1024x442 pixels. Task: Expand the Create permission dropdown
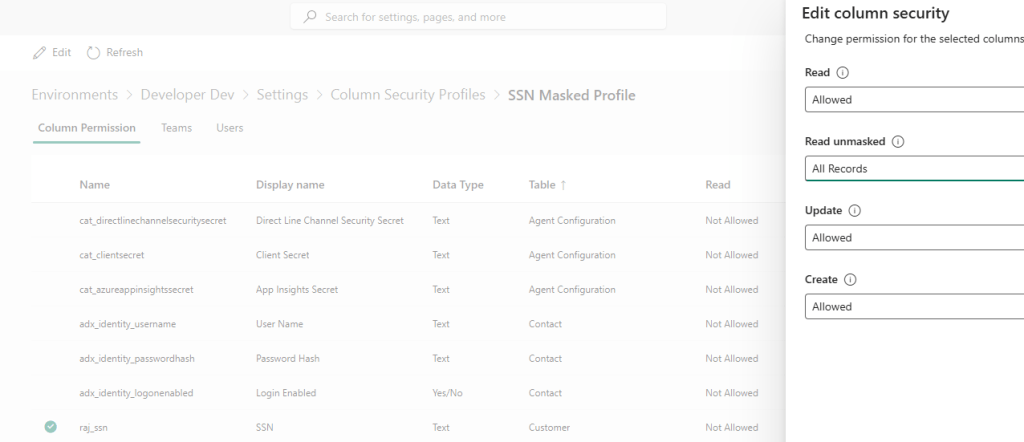pyautogui.click(x=914, y=307)
